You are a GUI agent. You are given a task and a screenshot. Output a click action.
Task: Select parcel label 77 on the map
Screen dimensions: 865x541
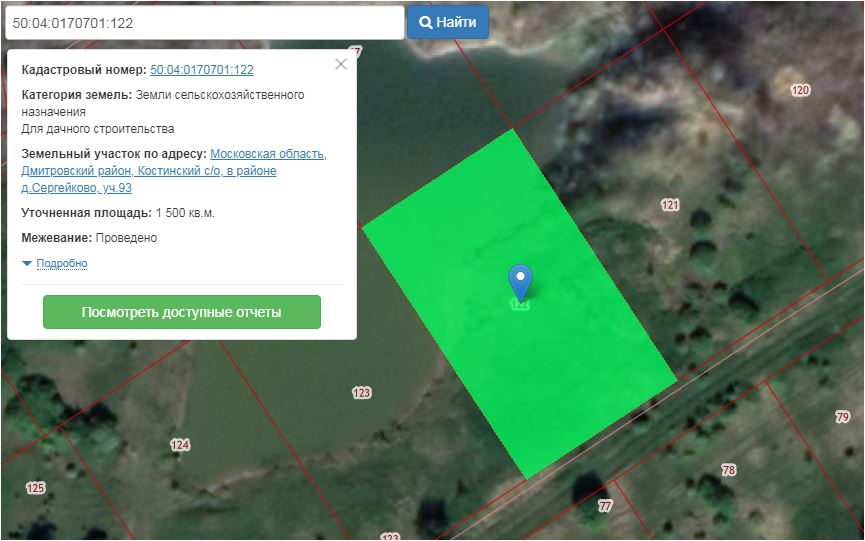coord(605,506)
